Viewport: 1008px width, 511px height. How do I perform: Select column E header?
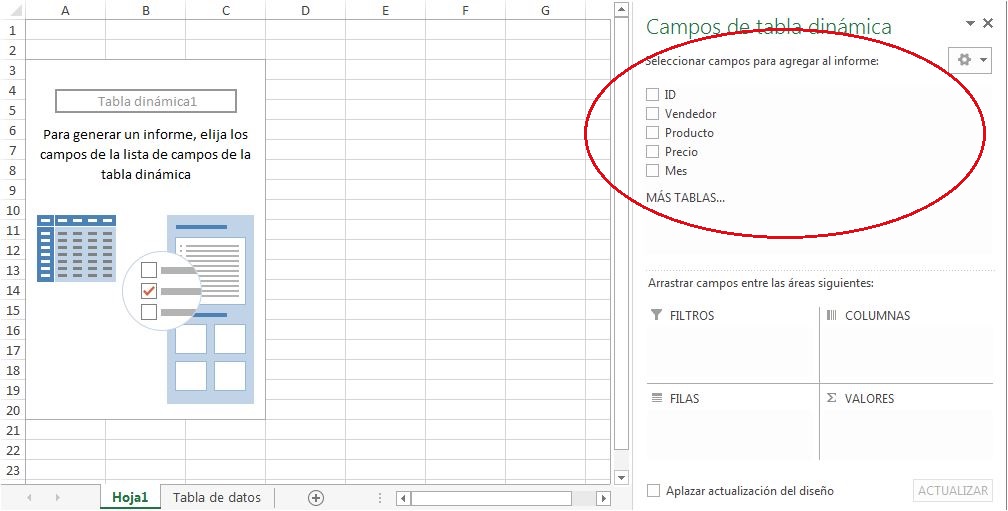(x=385, y=10)
